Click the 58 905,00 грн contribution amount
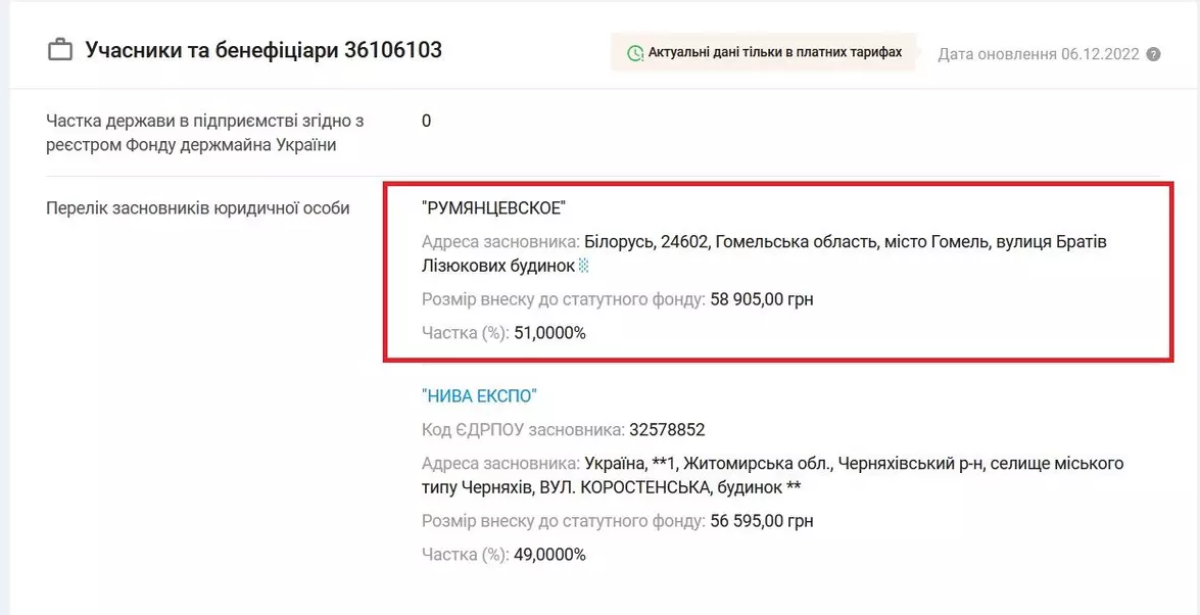The width and height of the screenshot is (1200, 615). [761, 299]
